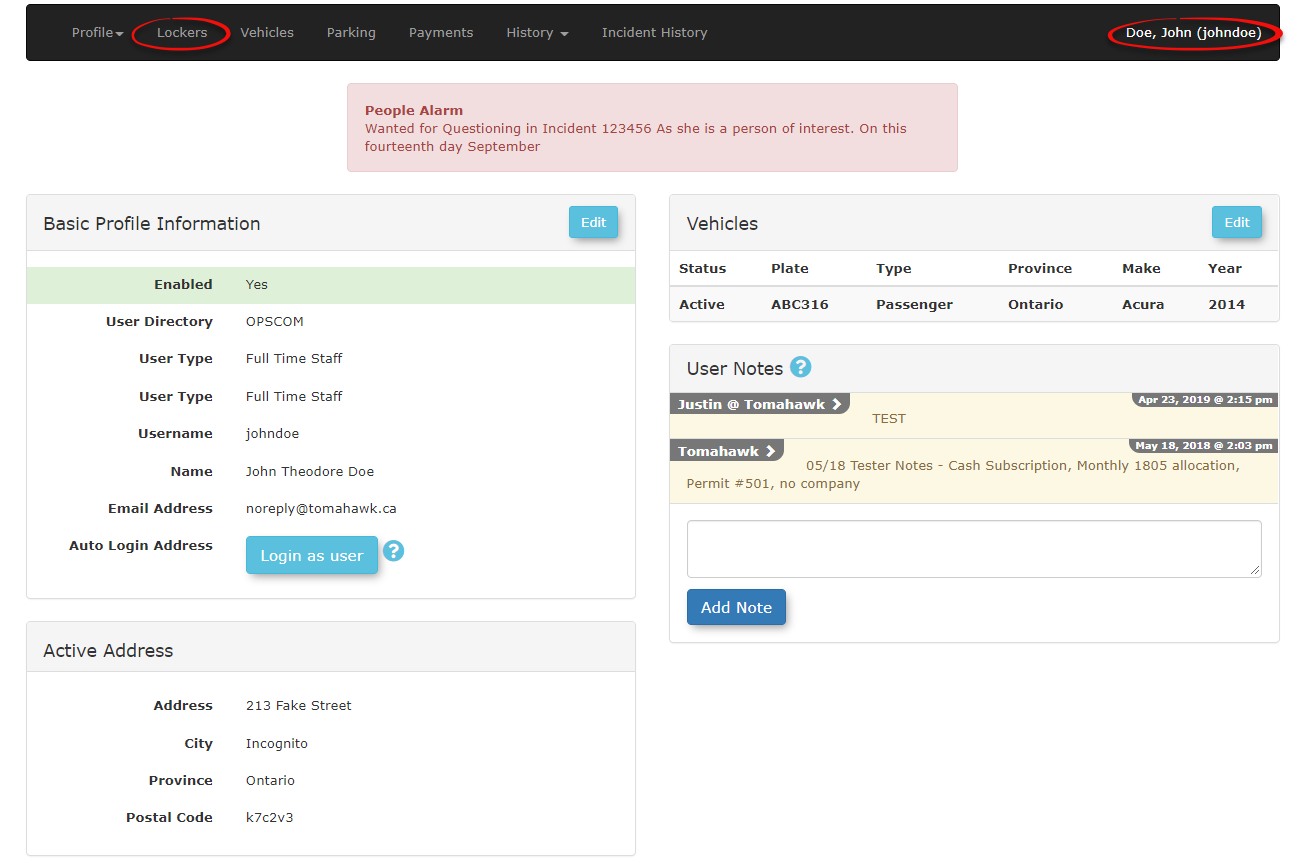Click the Enabled value Yes
Image resolution: width=1300 pixels, height=863 pixels.
[257, 284]
